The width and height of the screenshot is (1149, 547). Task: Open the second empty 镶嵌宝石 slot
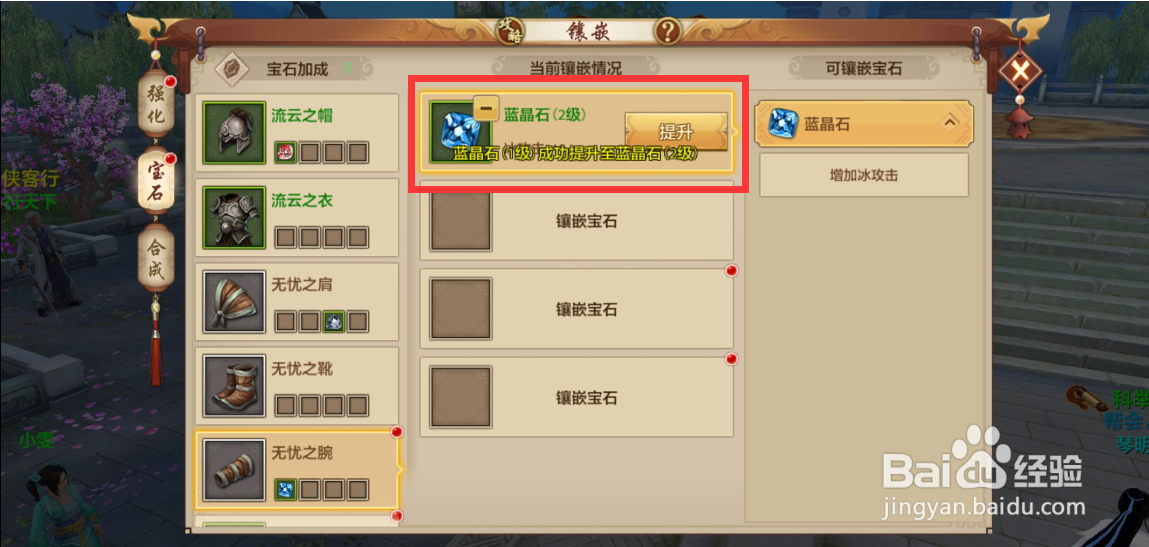click(x=577, y=310)
